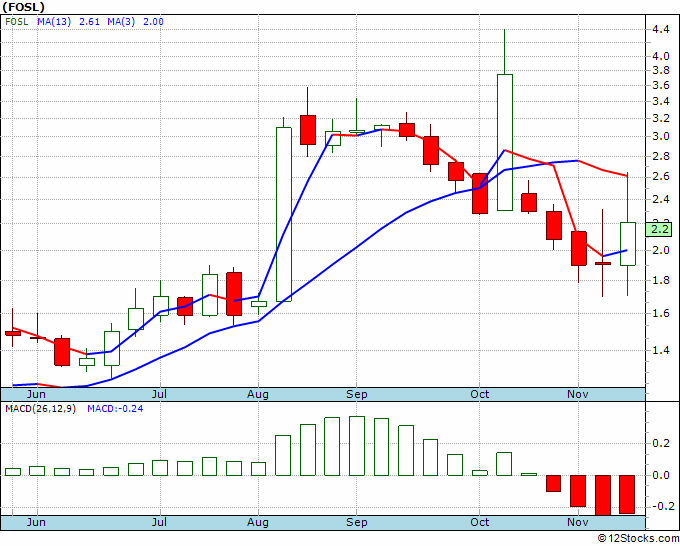The width and height of the screenshot is (680, 546).
Task: Click the 0.2 MACD axis label
Action: click(660, 443)
